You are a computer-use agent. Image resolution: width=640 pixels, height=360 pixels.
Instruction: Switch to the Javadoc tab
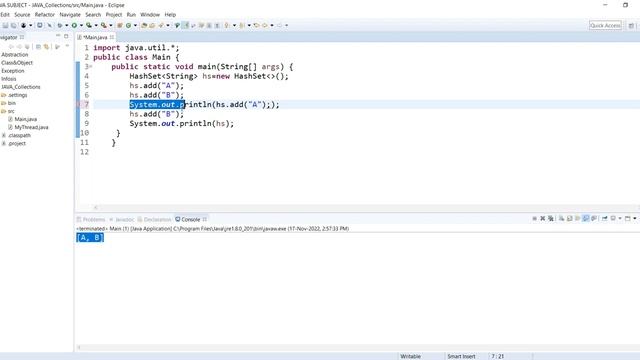[122, 220]
